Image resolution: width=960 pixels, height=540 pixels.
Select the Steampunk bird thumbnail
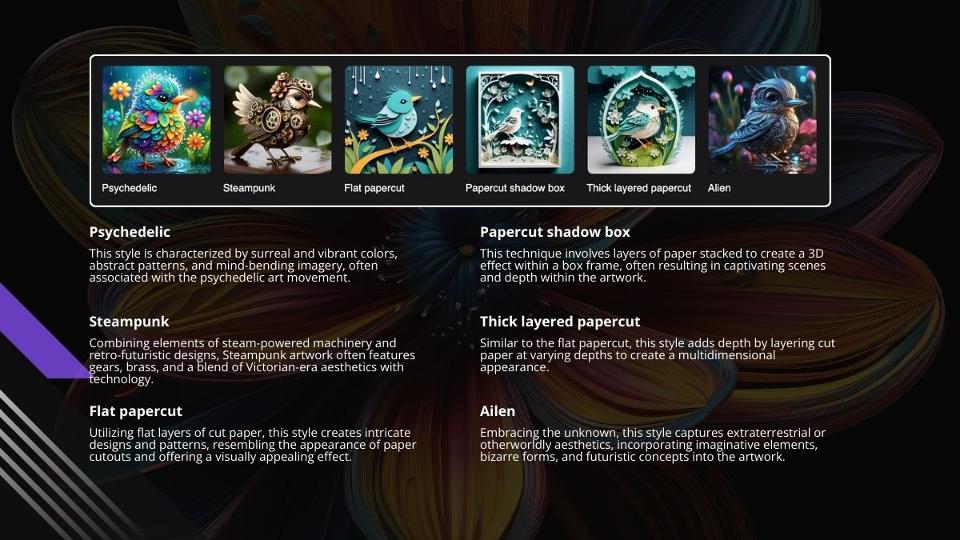tap(277, 120)
